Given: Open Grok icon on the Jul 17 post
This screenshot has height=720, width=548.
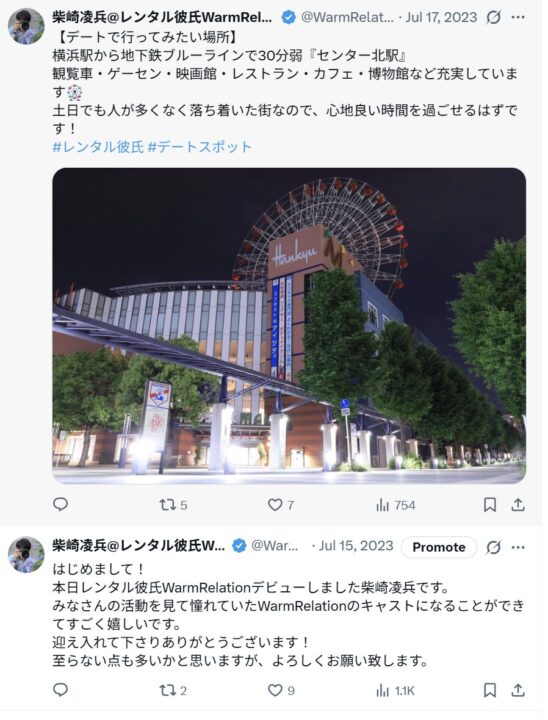Looking at the screenshot, I should pos(493,18).
